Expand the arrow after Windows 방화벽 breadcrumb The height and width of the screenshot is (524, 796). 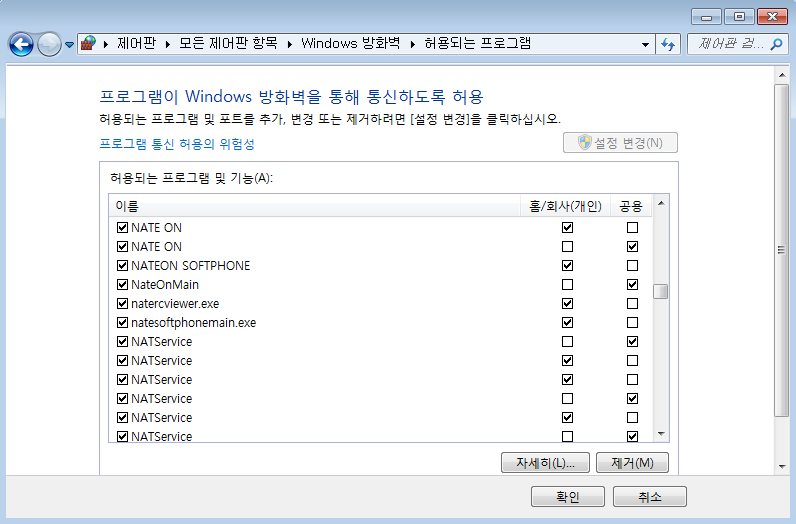(x=412, y=45)
